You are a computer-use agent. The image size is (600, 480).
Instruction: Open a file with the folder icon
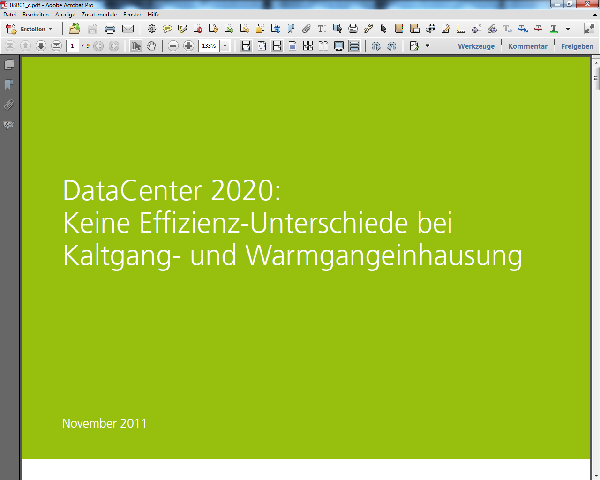point(74,29)
